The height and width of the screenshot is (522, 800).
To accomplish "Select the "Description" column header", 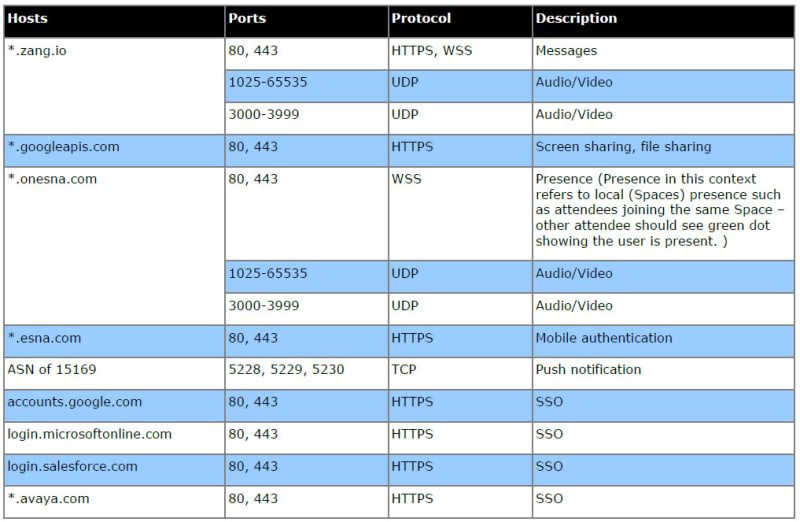I will (663, 21).
